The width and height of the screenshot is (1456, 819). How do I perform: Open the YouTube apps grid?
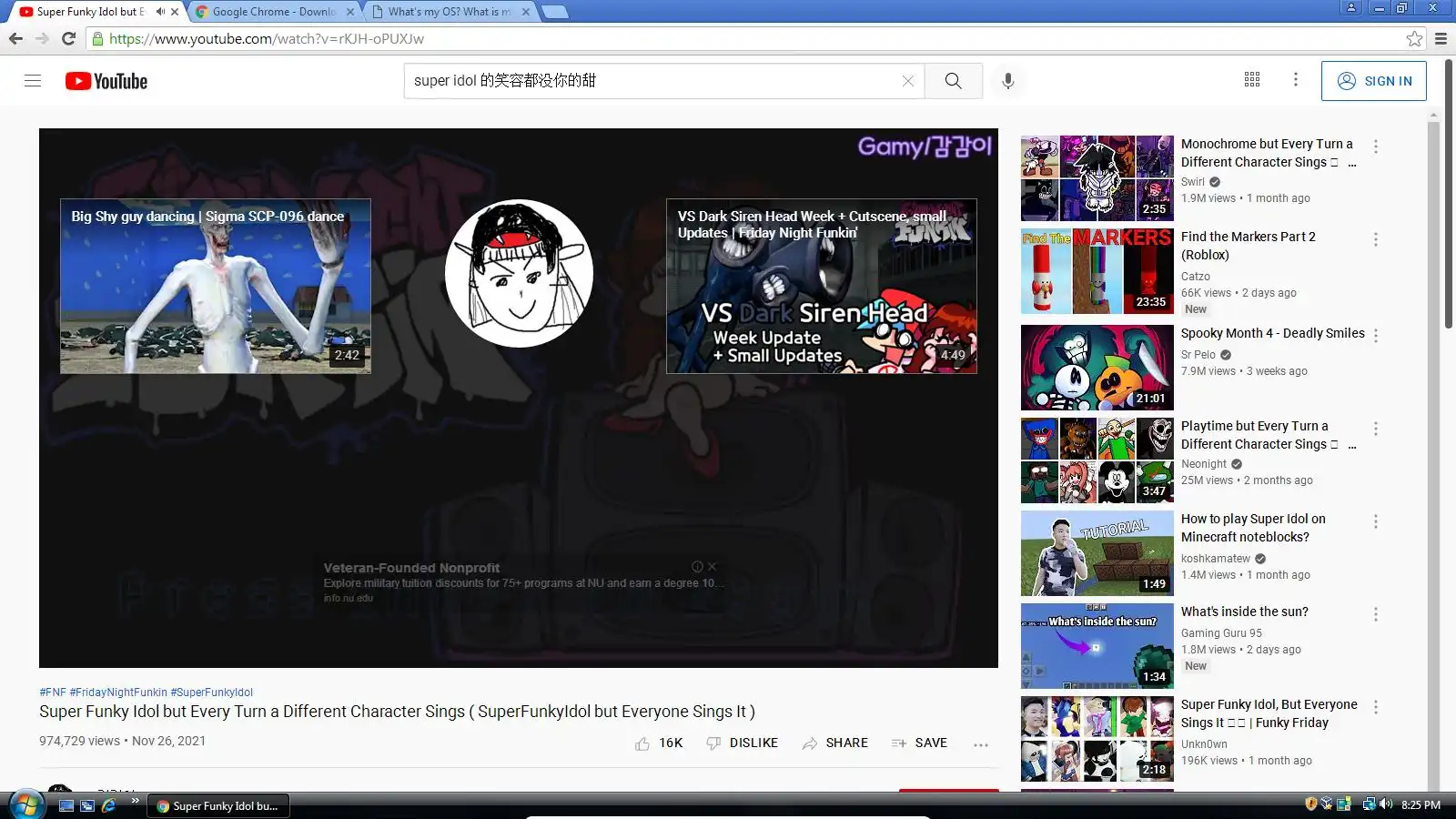(1252, 80)
